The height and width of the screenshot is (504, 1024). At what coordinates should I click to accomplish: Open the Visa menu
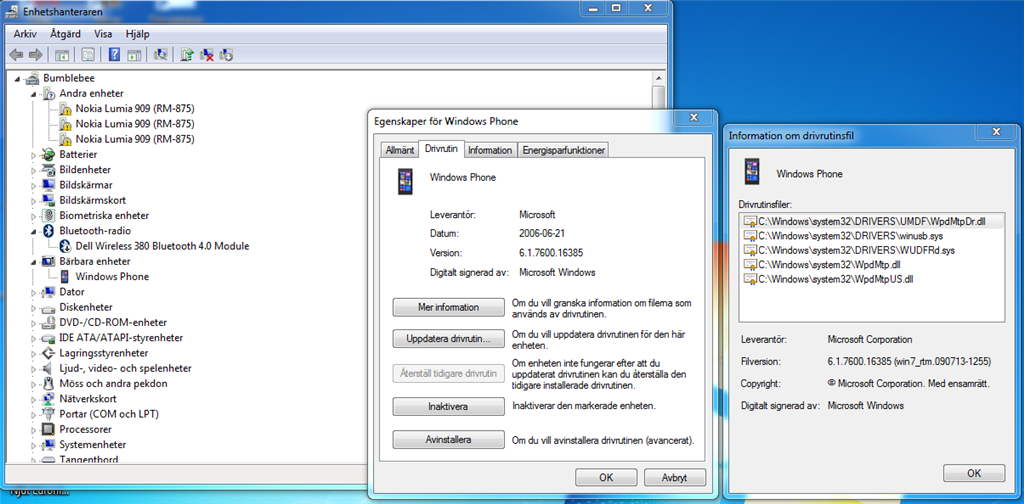[x=103, y=34]
